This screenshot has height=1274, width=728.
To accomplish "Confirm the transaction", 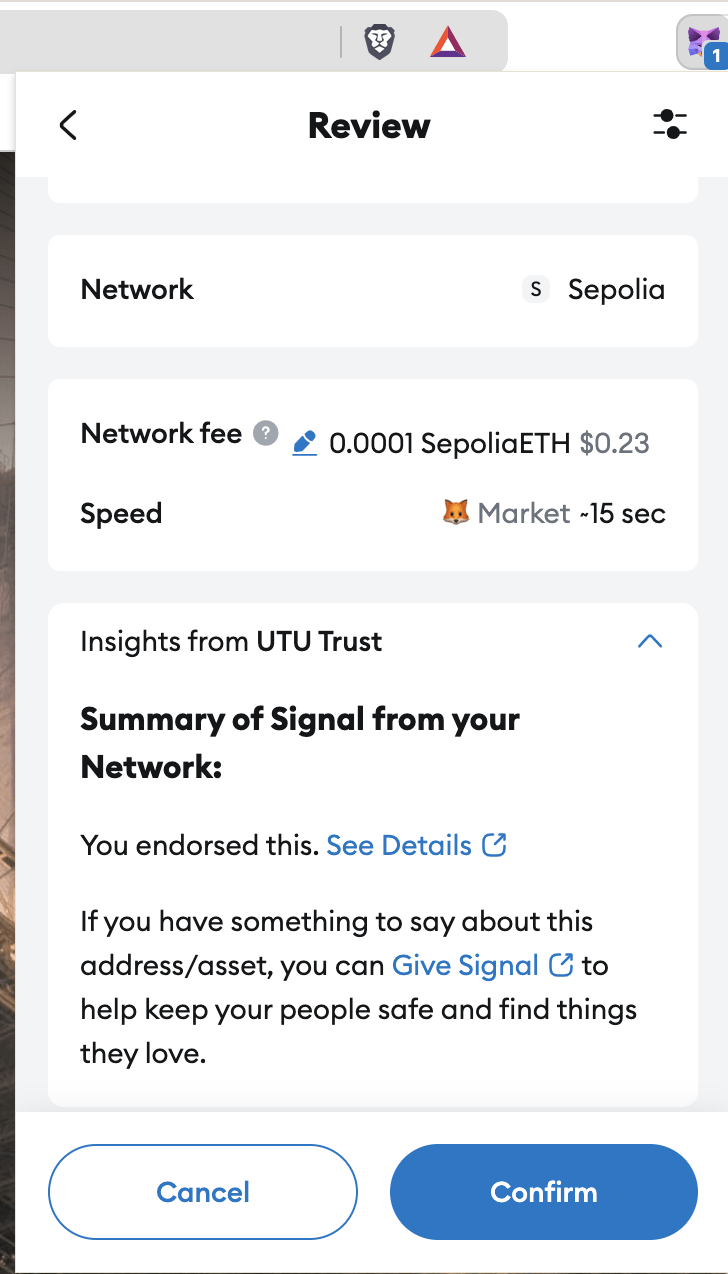I will tap(543, 1192).
